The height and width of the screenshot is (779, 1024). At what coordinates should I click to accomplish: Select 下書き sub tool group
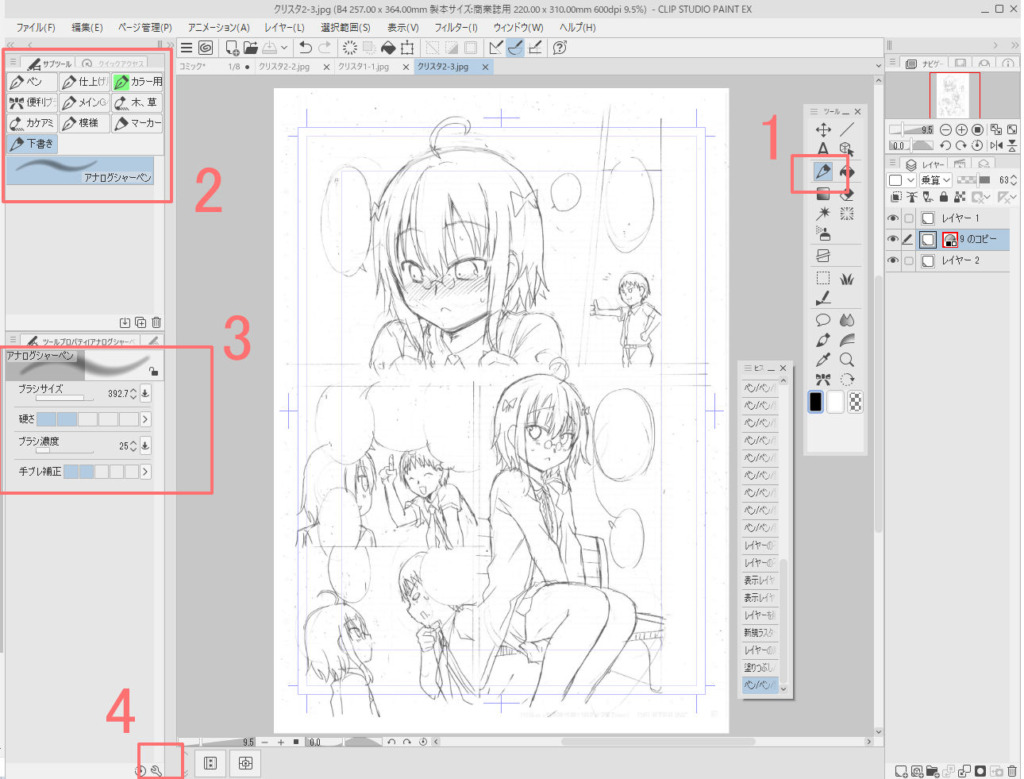tap(32, 144)
